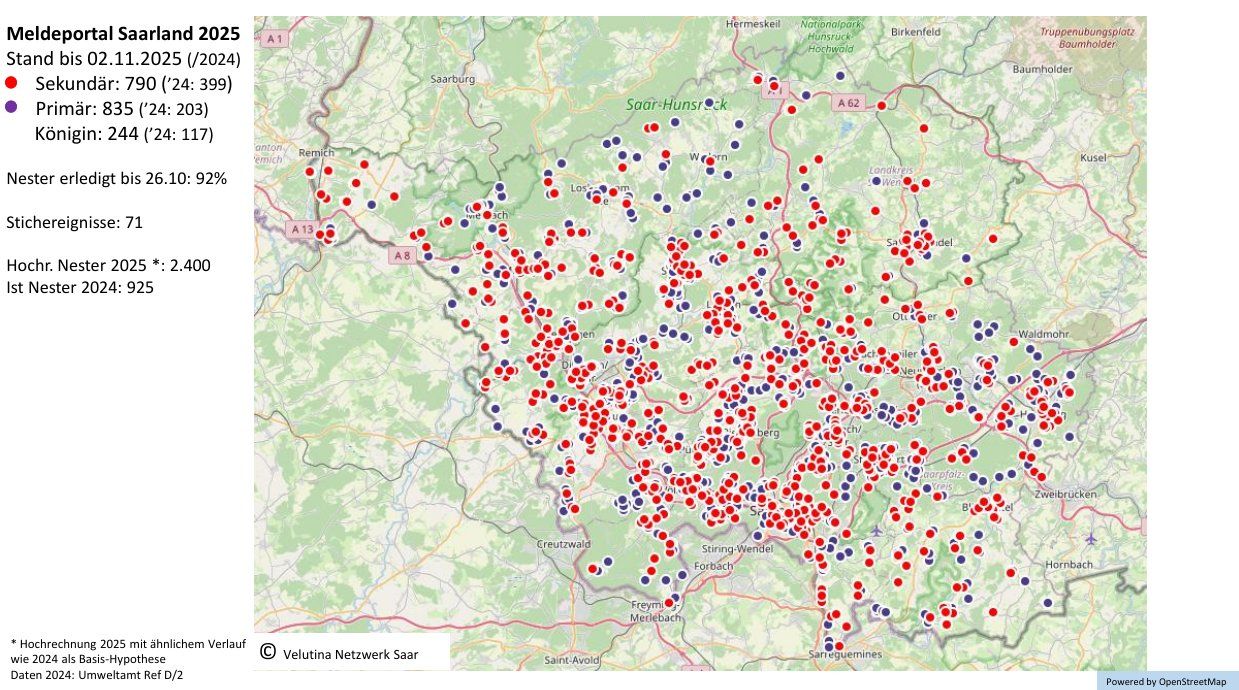Image resolution: width=1239 pixels, height=690 pixels.
Task: Click the A 13 motorway shield
Action: (303, 229)
